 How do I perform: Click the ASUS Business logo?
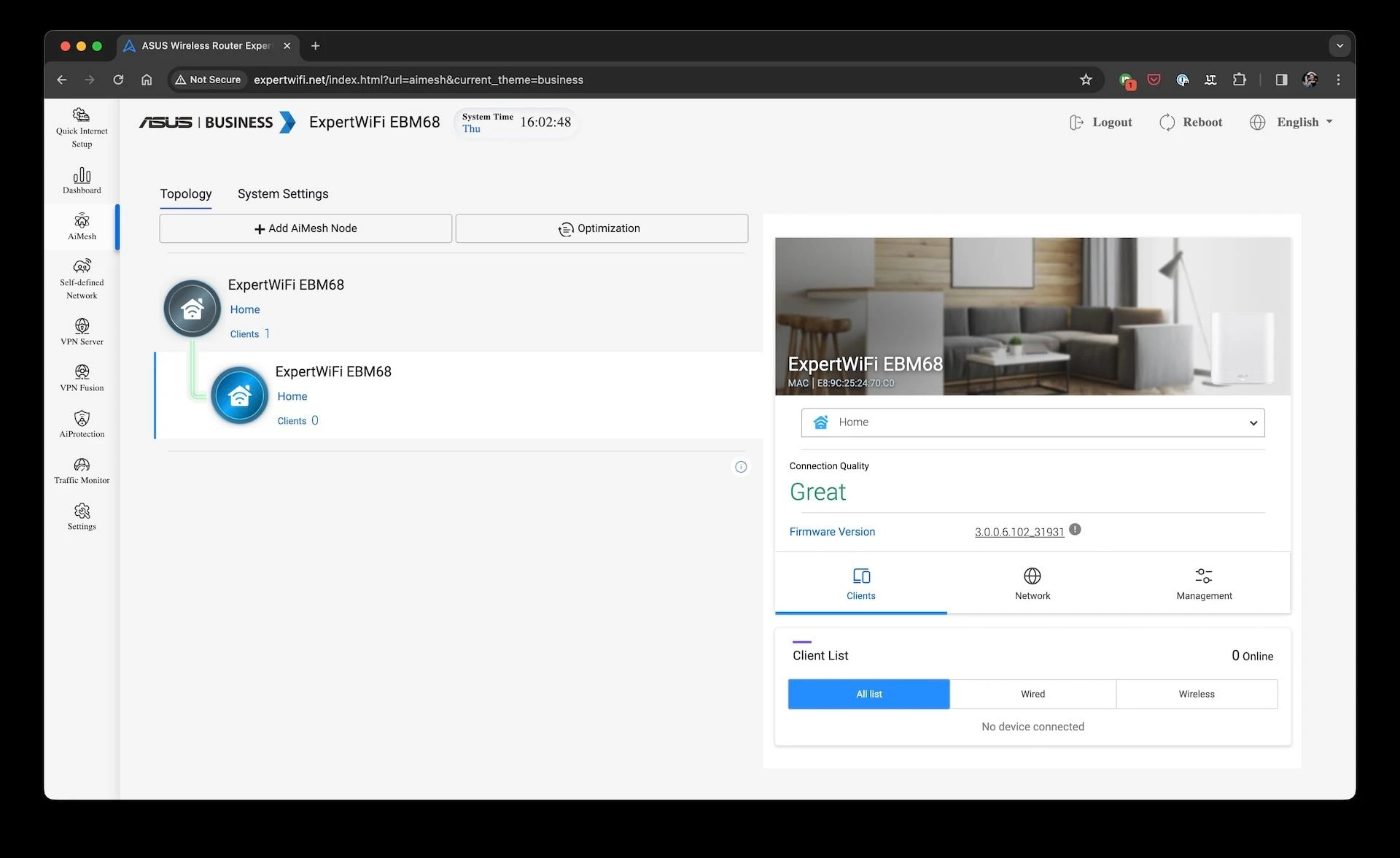click(x=217, y=122)
